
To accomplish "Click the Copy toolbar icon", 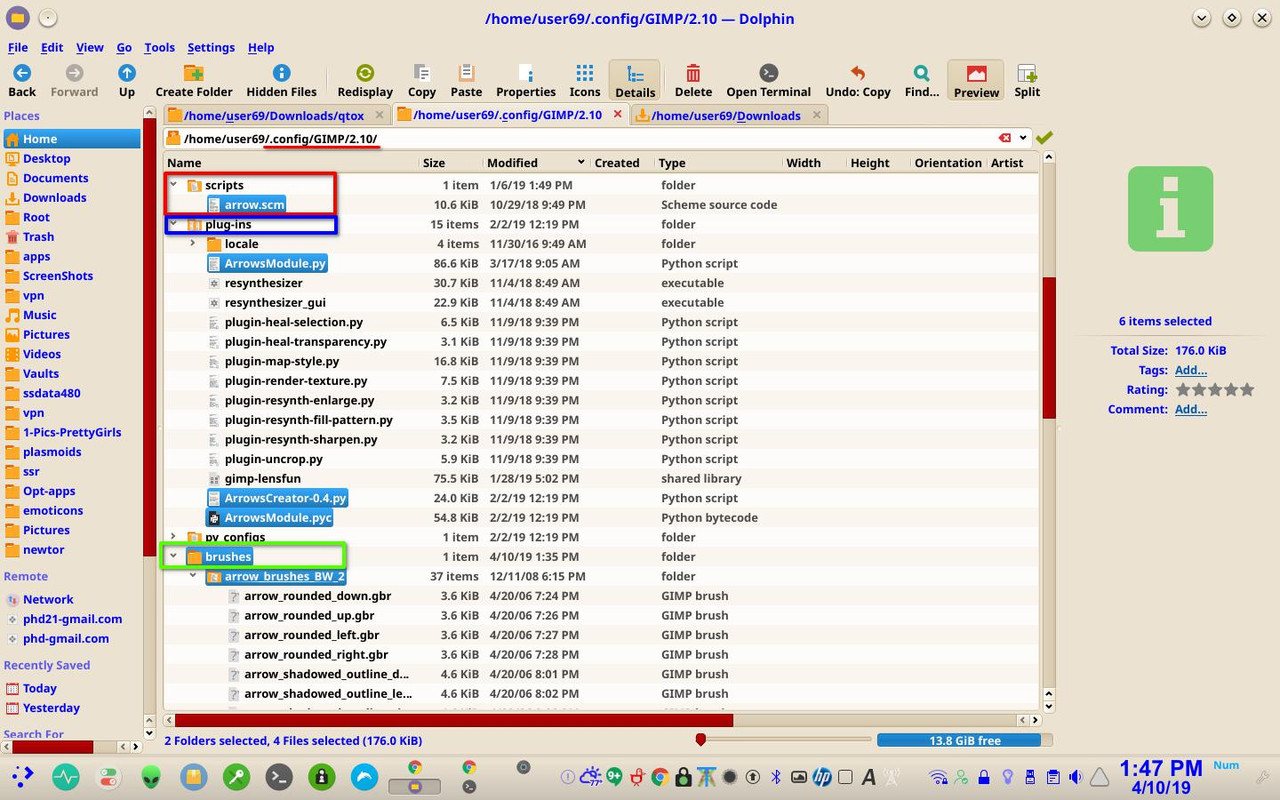I will tap(422, 81).
